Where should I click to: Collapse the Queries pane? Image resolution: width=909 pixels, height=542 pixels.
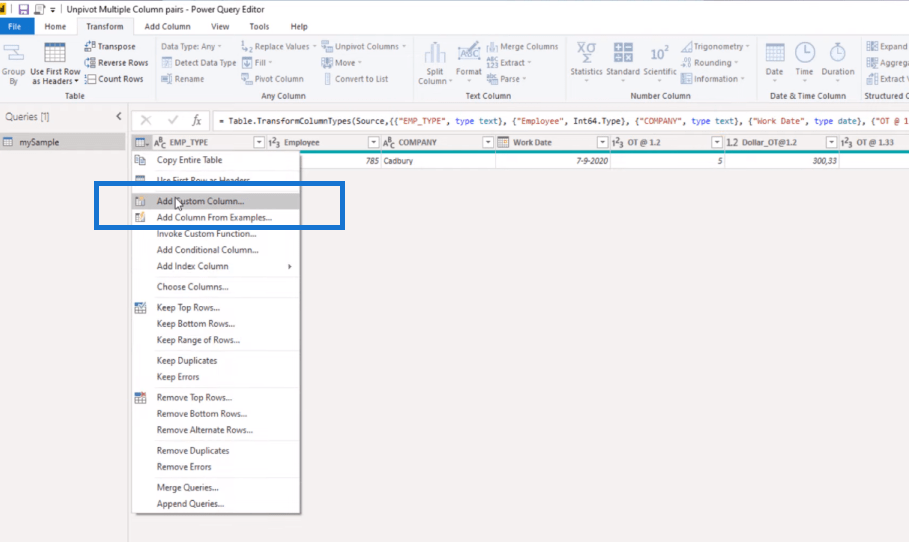click(x=119, y=117)
